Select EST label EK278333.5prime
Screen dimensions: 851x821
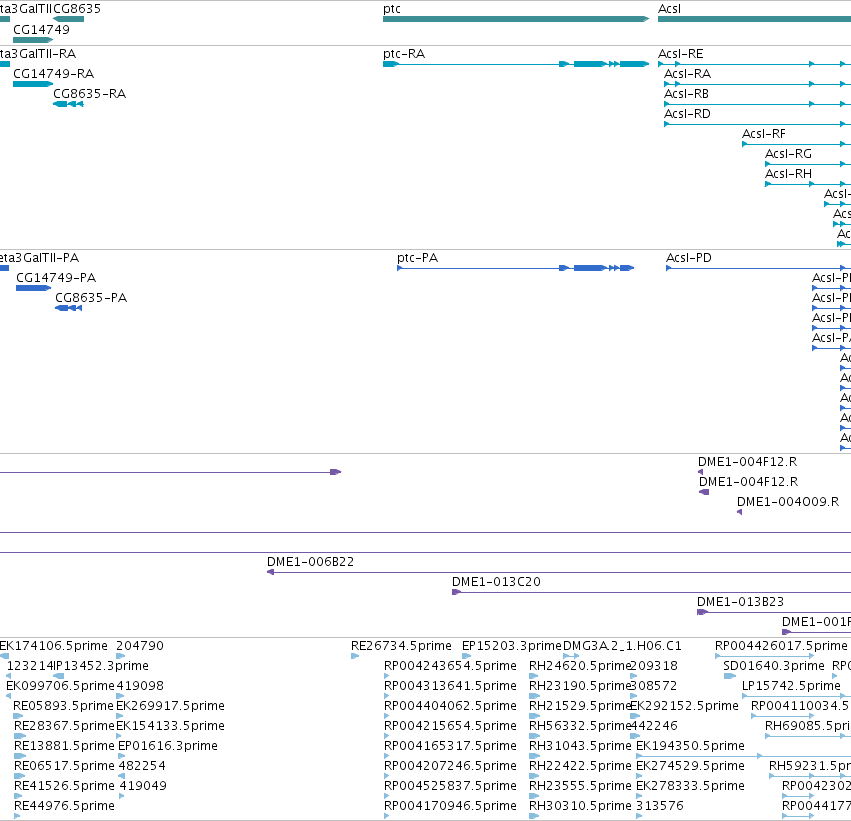(690, 787)
